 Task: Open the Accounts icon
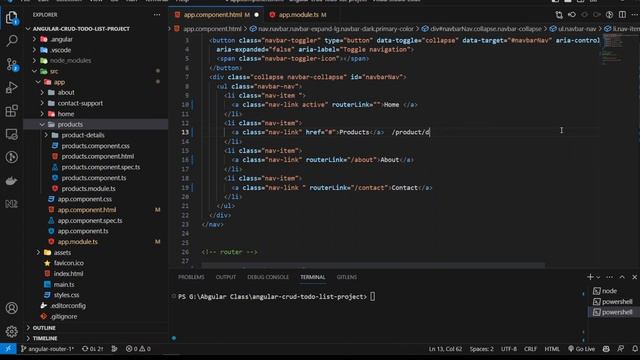pos(11,308)
